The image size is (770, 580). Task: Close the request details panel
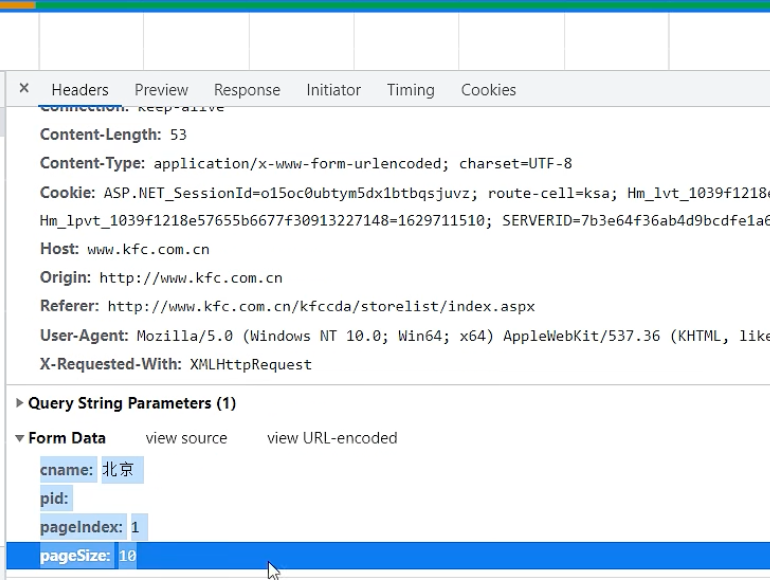coord(24,88)
